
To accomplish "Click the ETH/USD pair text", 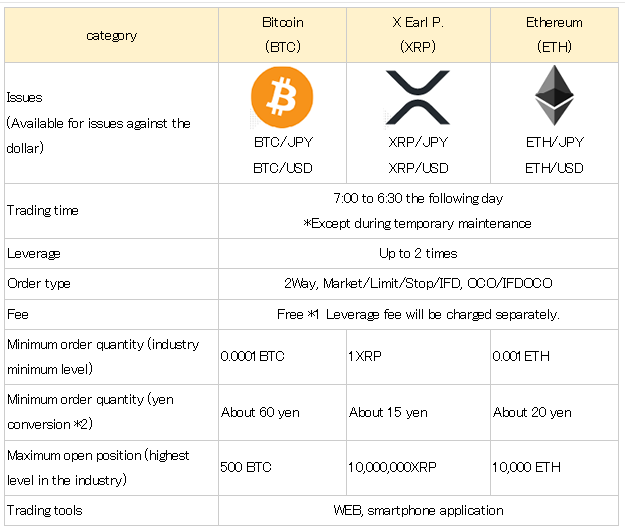I will pyautogui.click(x=554, y=168).
